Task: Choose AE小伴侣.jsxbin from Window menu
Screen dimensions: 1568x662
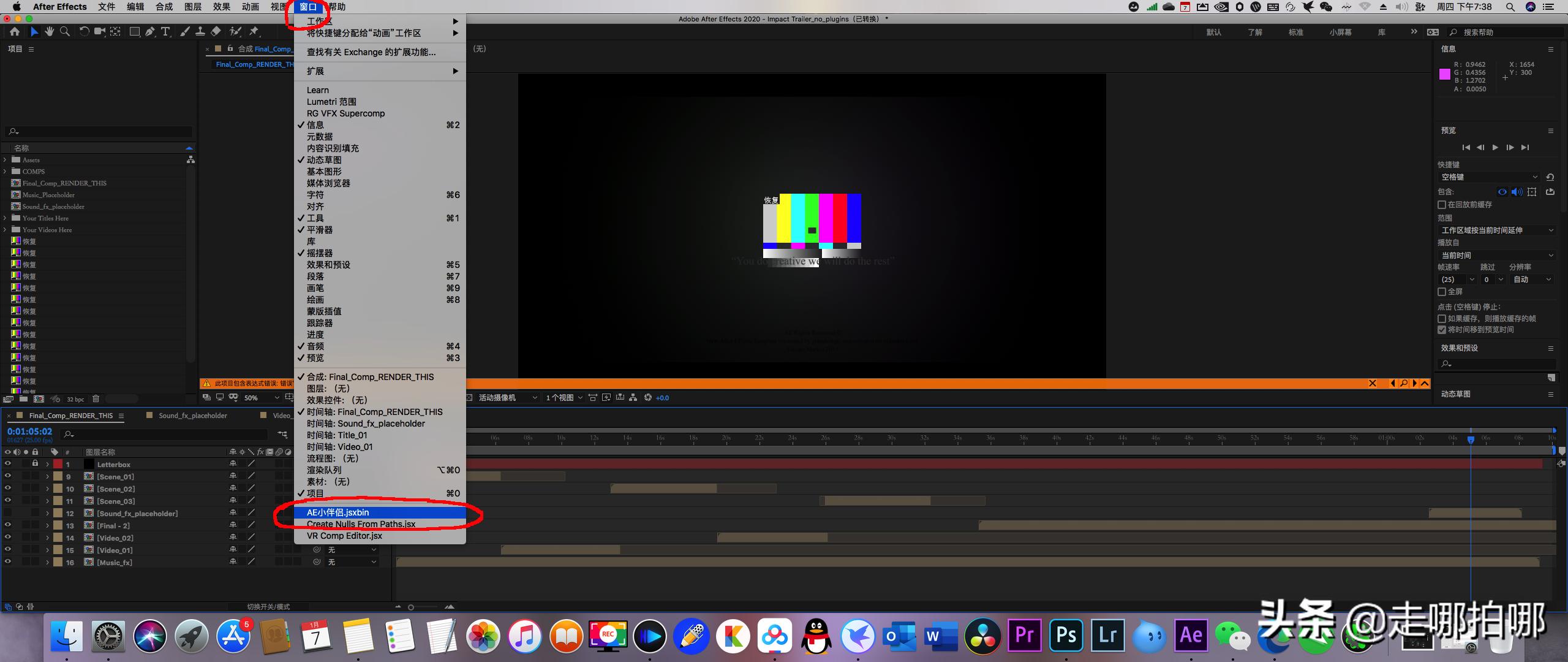Action: click(338, 512)
